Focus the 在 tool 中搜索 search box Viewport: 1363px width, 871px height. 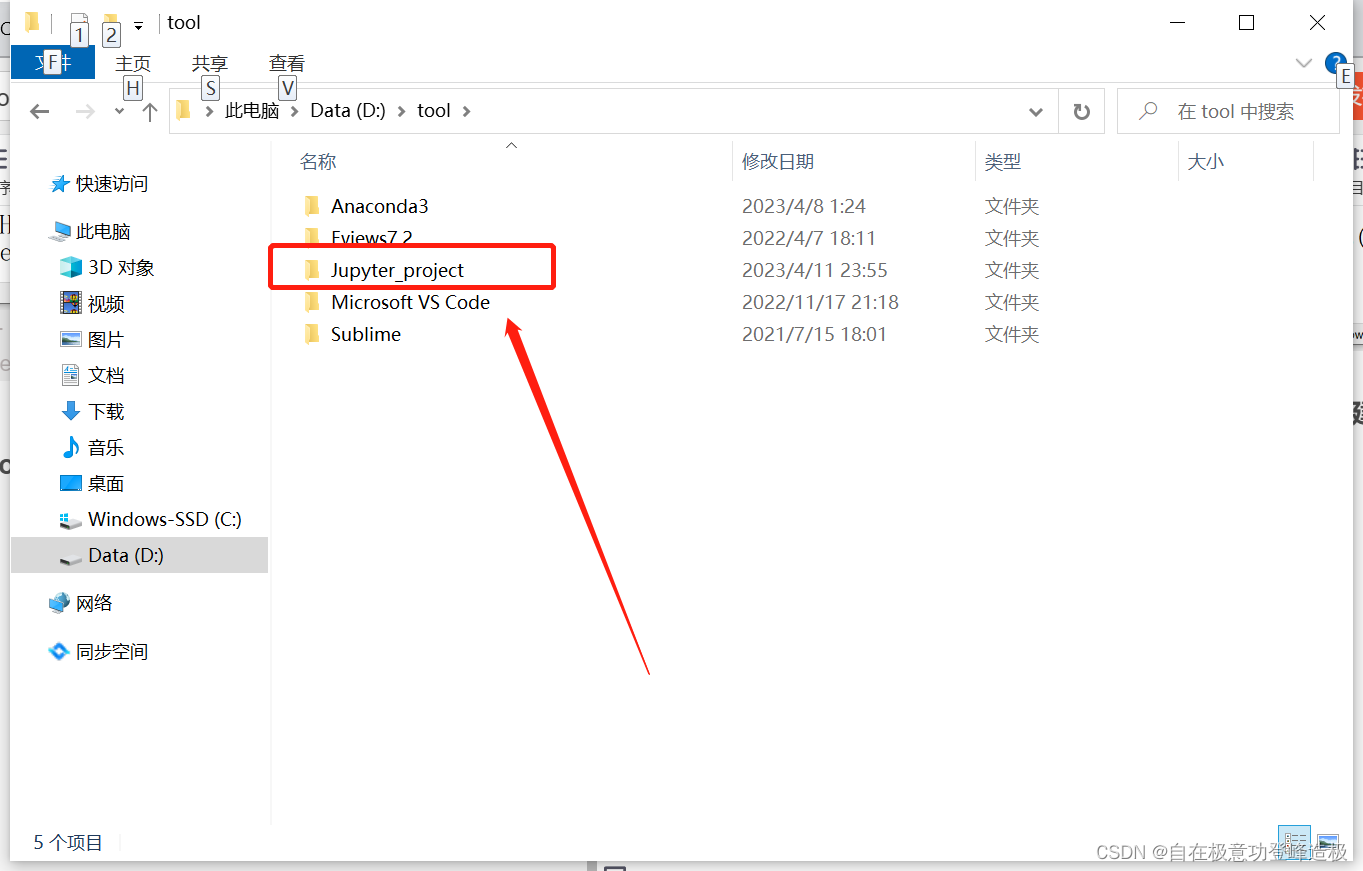point(1228,111)
